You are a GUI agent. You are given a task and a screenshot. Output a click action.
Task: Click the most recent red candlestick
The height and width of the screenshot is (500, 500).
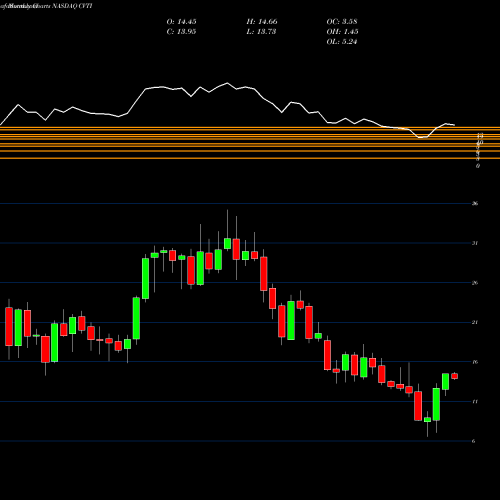pyautogui.click(x=455, y=376)
